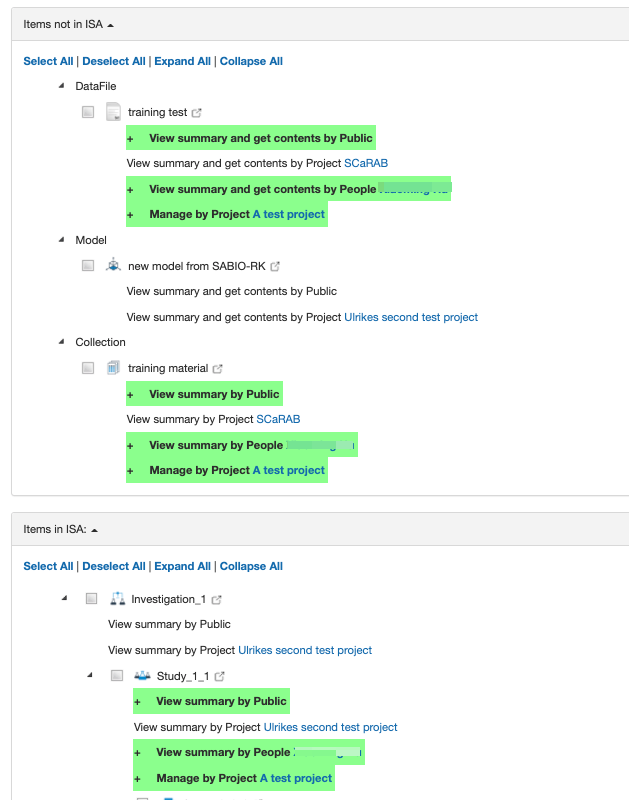Open the SABIO-RK model's external link icon
Viewport: 629px width, 800px height.
pos(275,267)
